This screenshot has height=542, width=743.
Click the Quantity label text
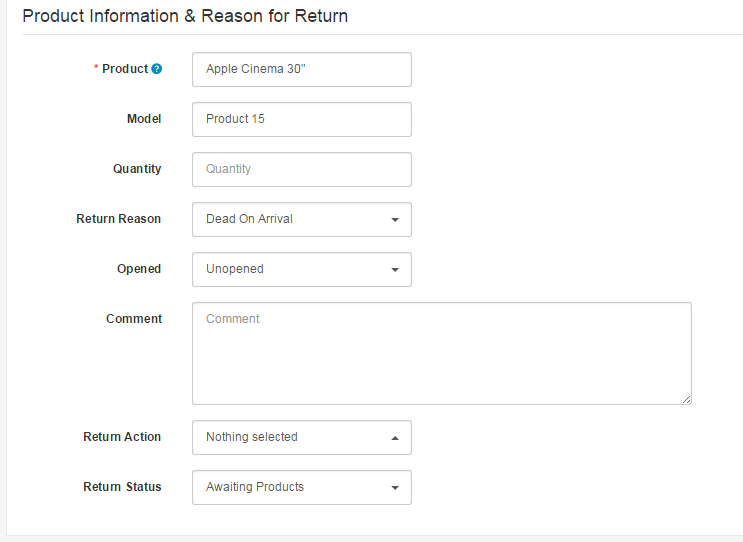click(137, 169)
